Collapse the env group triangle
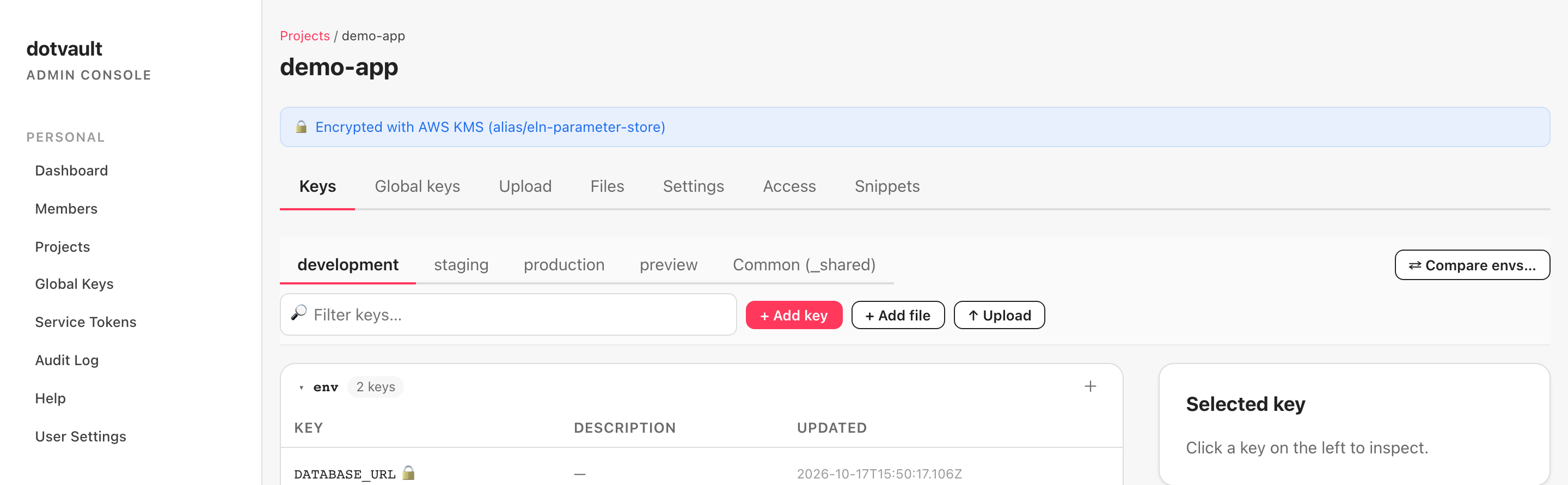Screen dimensions: 1568x485 point(301,387)
